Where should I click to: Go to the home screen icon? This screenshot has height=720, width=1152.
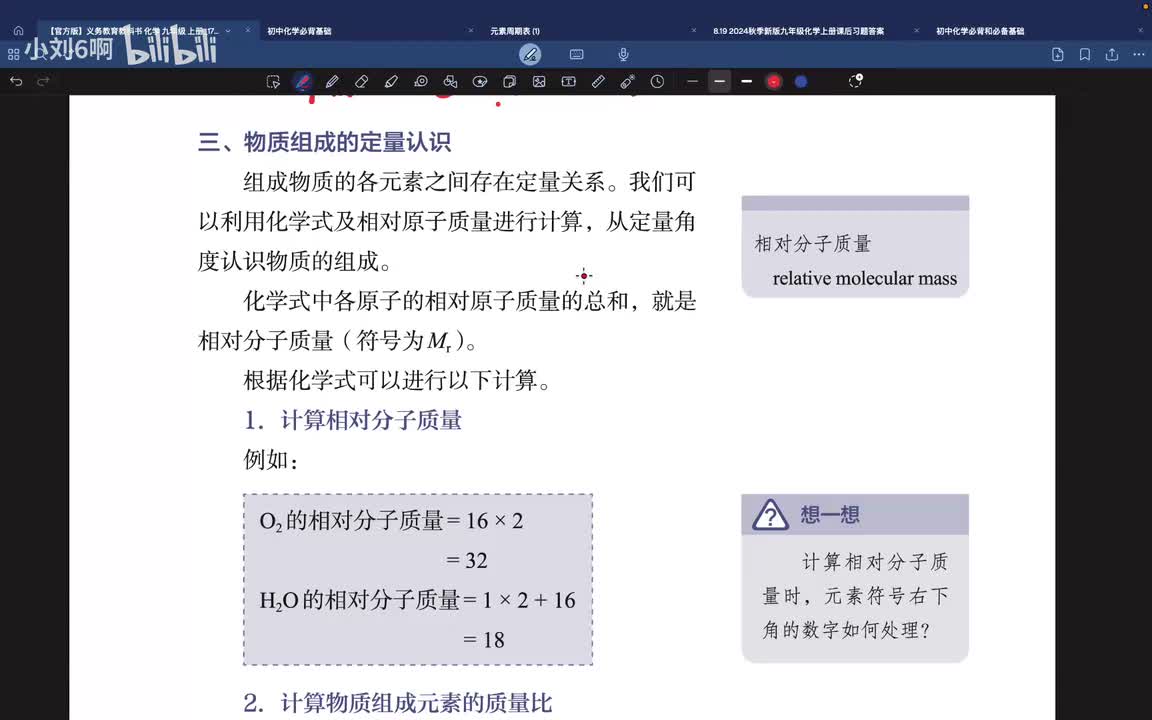click(18, 31)
